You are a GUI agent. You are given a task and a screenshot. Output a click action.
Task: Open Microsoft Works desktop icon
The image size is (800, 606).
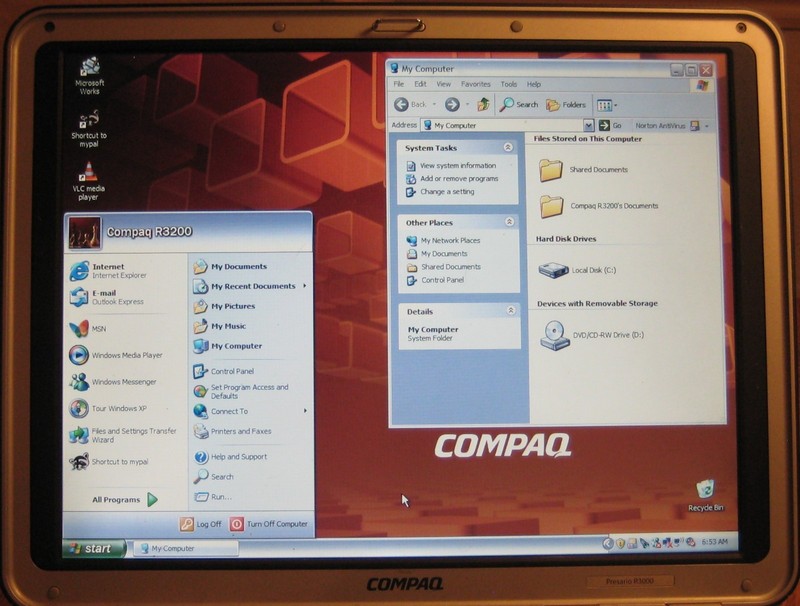point(90,77)
